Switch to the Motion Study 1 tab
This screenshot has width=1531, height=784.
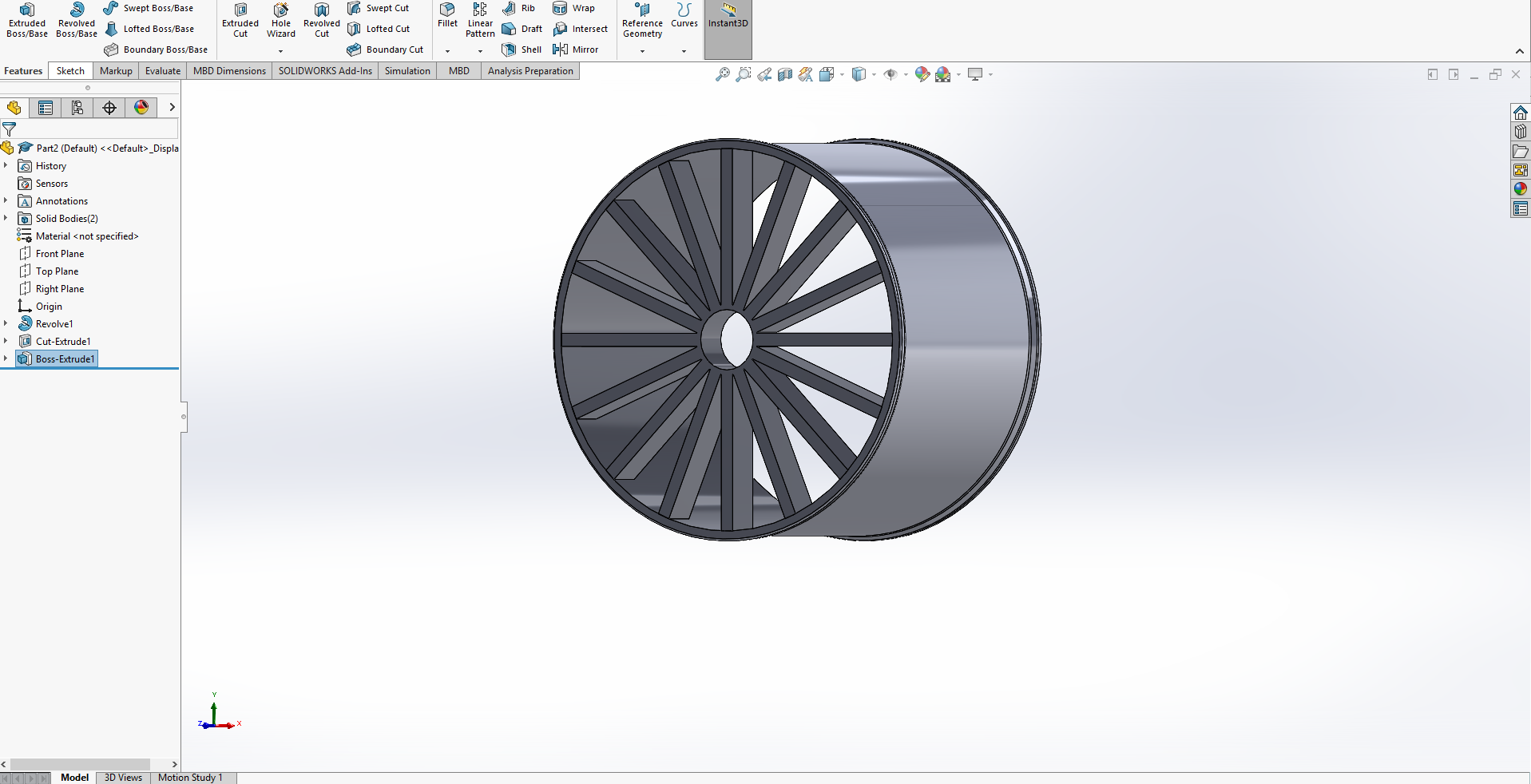(191, 777)
